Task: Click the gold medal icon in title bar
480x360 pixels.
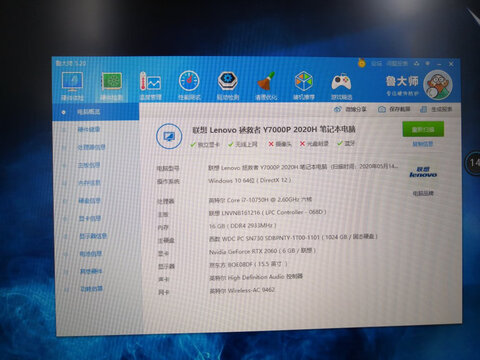Action: 362,62
